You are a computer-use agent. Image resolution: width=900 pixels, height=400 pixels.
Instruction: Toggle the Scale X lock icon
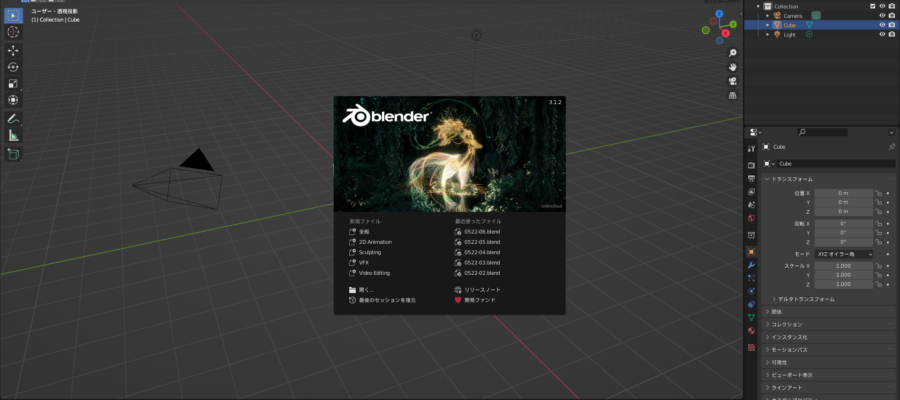pos(878,266)
